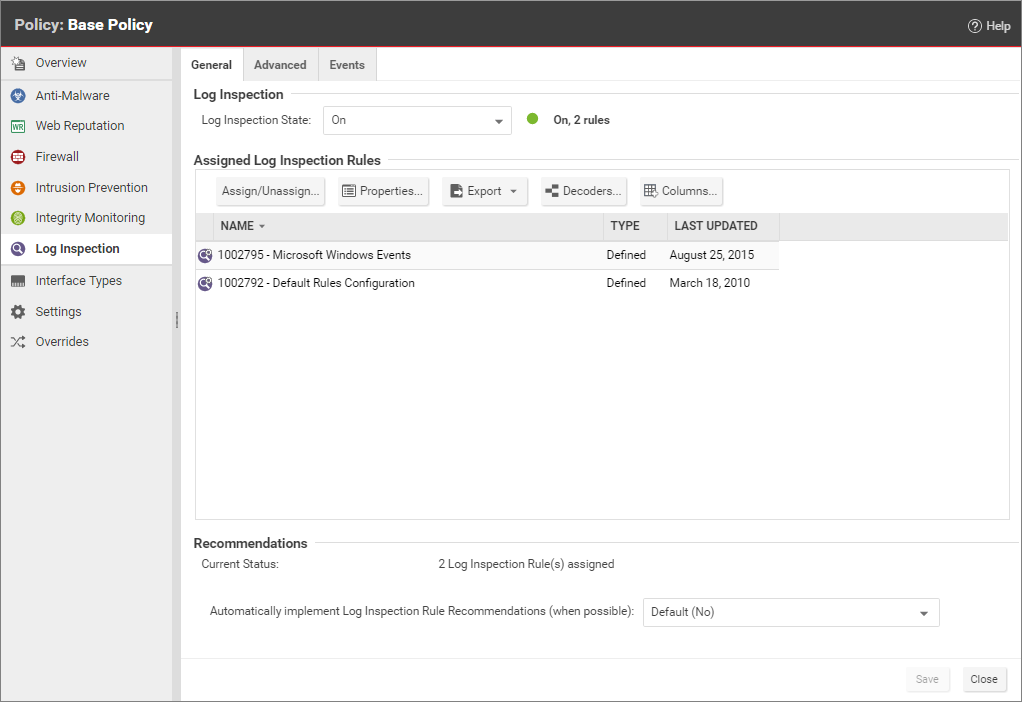Sort by the NAME column header
The width and height of the screenshot is (1022, 702).
click(237, 226)
